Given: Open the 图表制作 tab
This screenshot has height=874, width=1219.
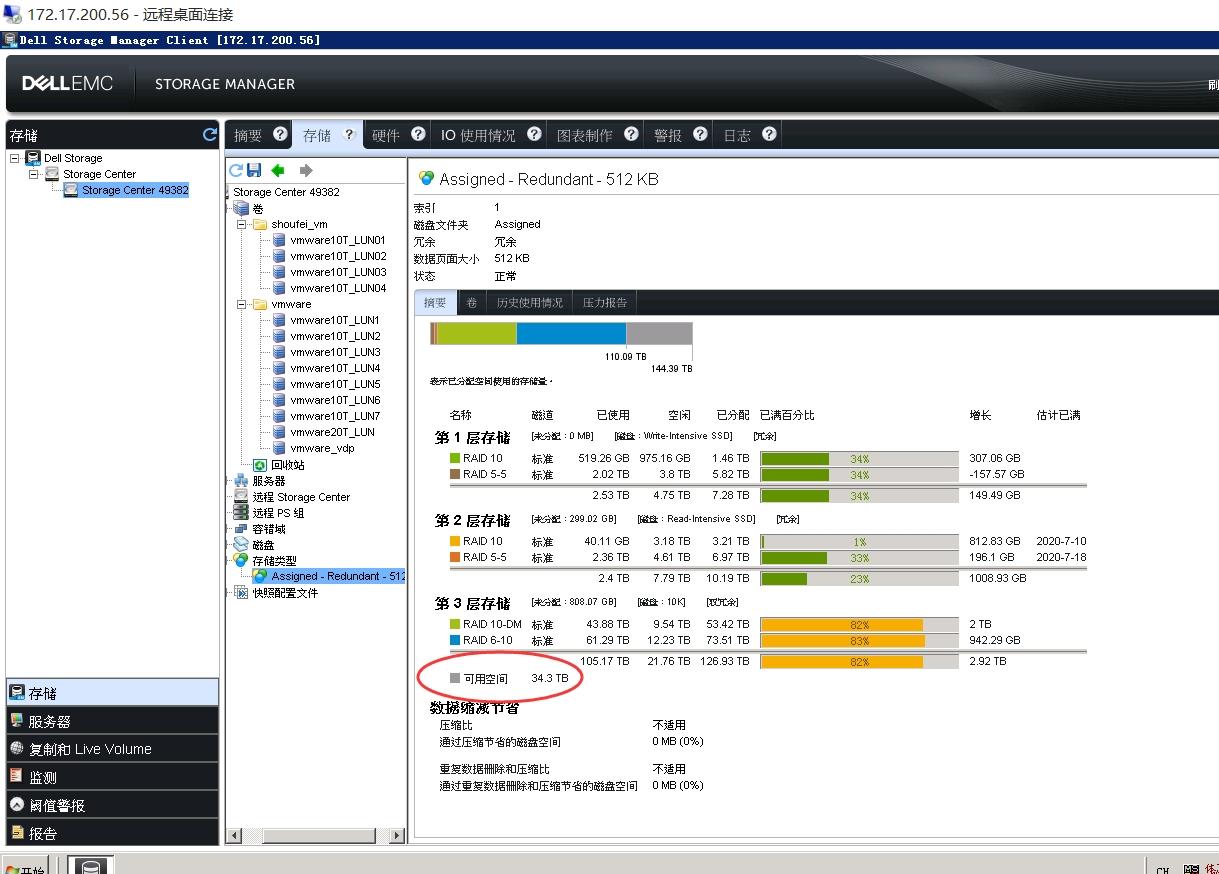Looking at the screenshot, I should point(585,135).
